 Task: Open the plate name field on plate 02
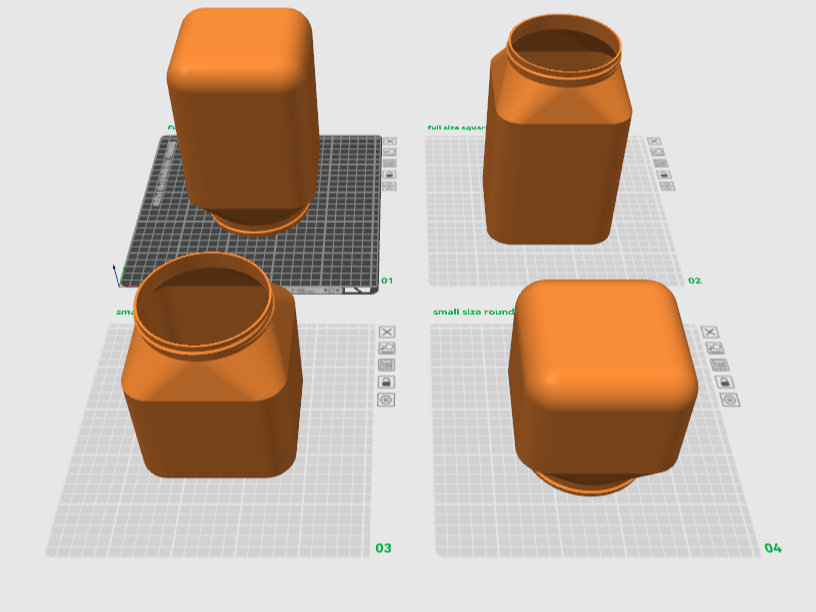coord(661,163)
